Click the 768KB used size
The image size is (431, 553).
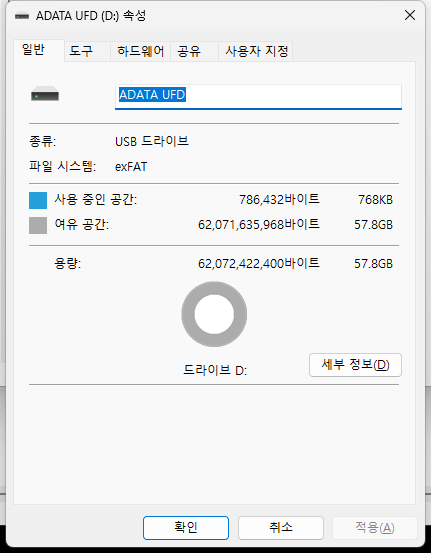pyautogui.click(x=375, y=200)
